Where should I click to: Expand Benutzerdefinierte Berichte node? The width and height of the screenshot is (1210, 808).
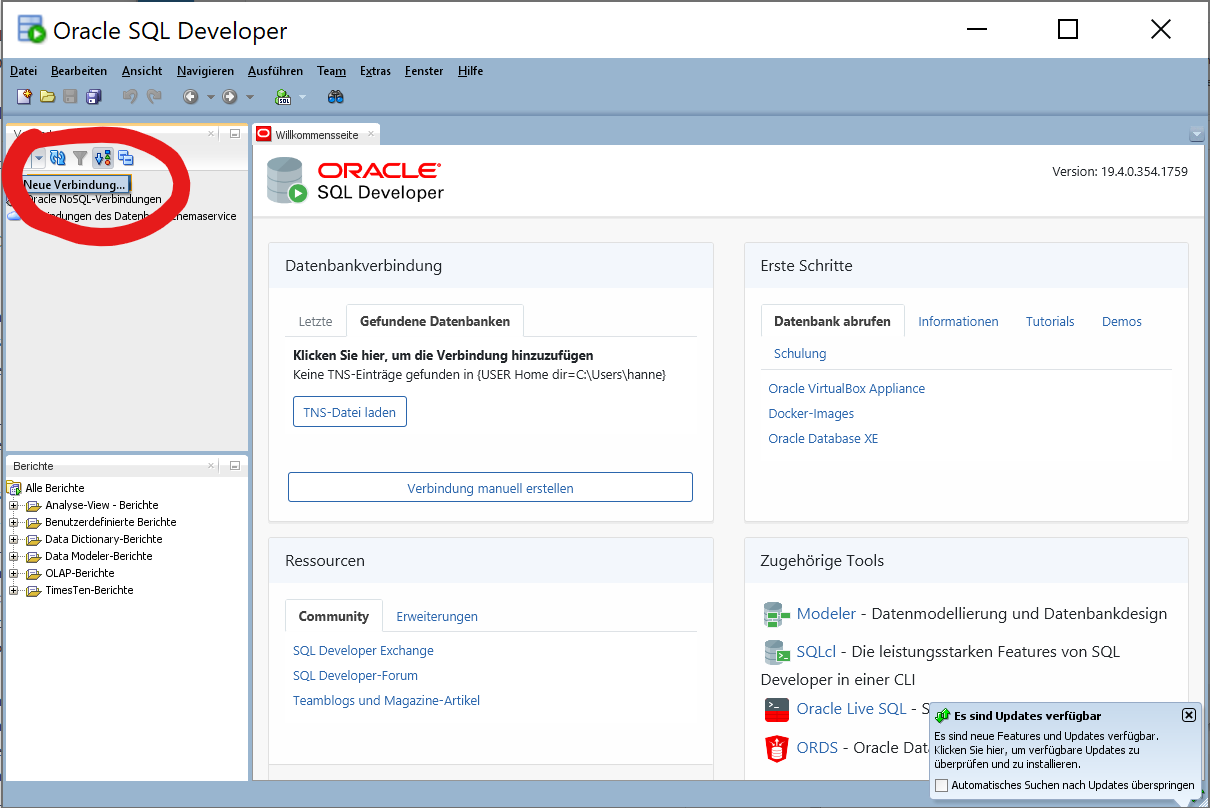[14, 522]
